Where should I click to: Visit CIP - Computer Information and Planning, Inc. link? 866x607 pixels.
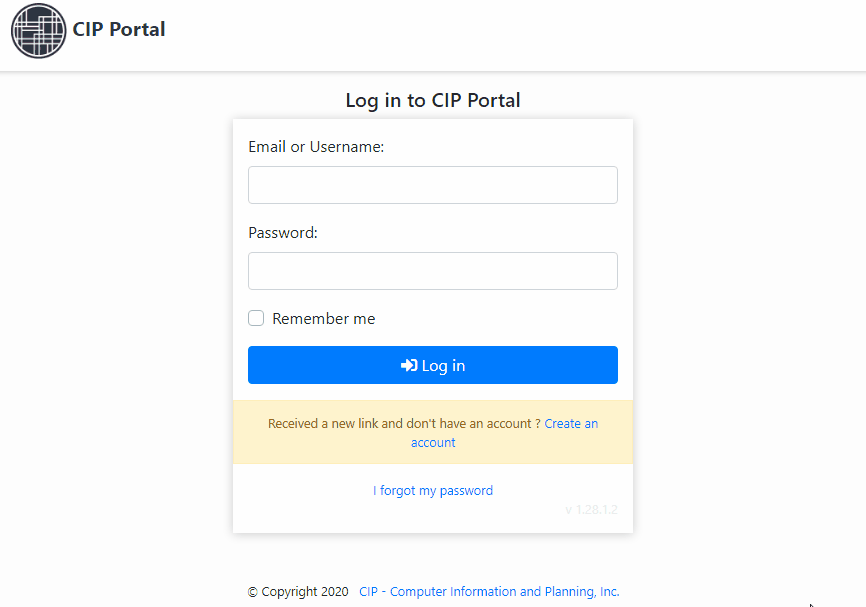489,592
